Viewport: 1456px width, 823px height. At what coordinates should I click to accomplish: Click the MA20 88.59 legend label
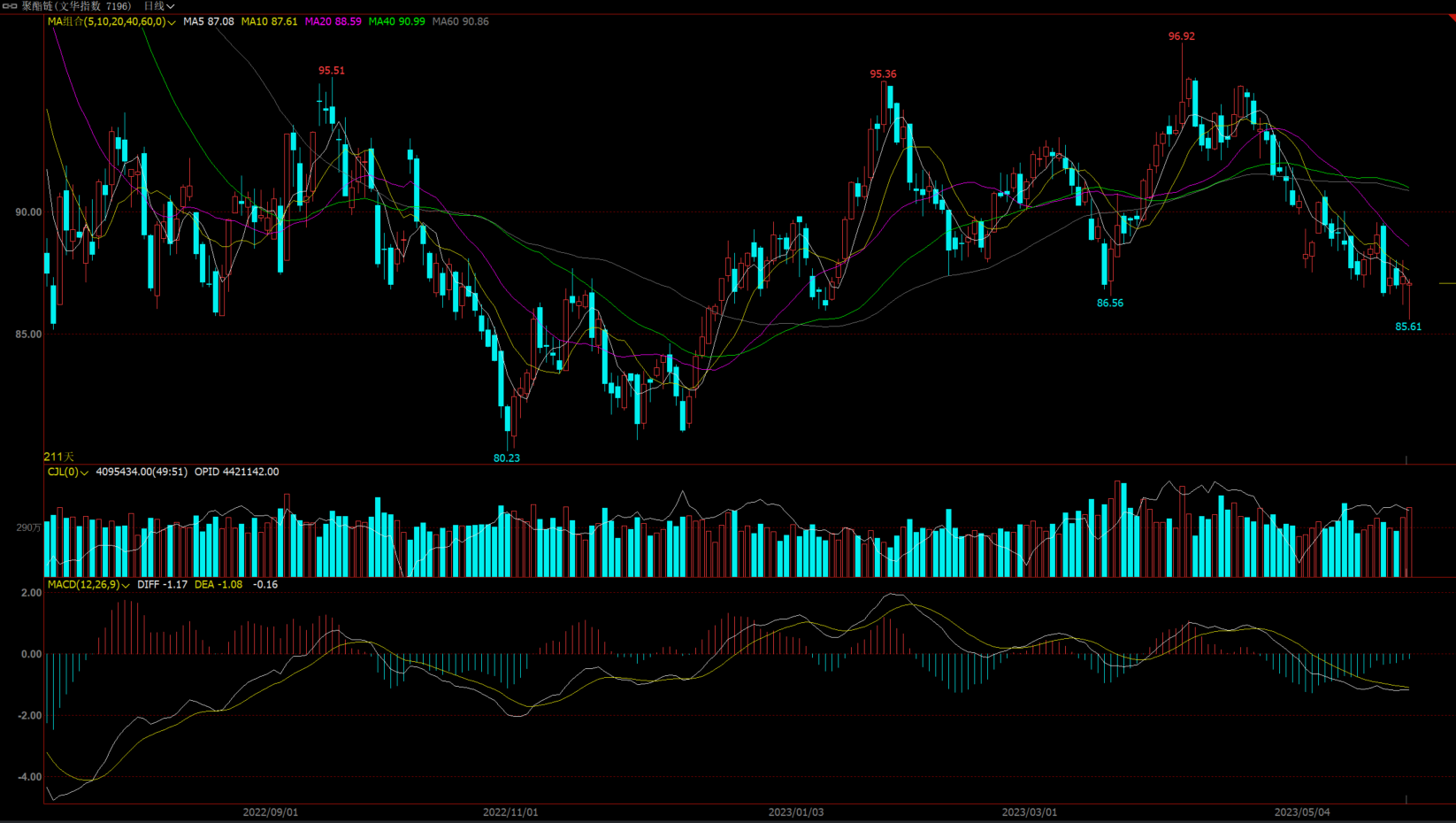tap(333, 21)
